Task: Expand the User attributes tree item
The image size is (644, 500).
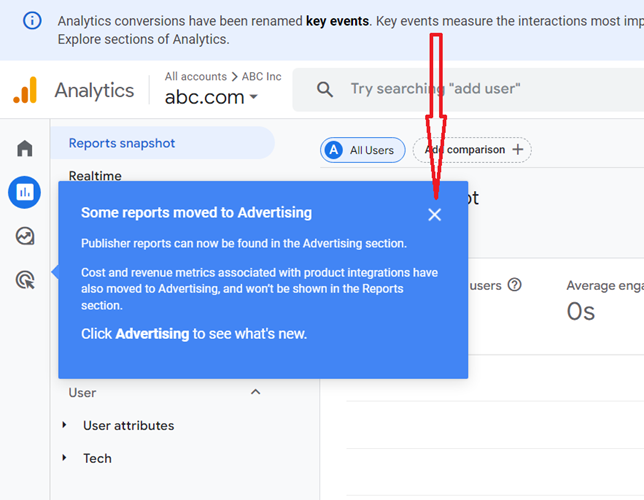Action: tap(64, 424)
